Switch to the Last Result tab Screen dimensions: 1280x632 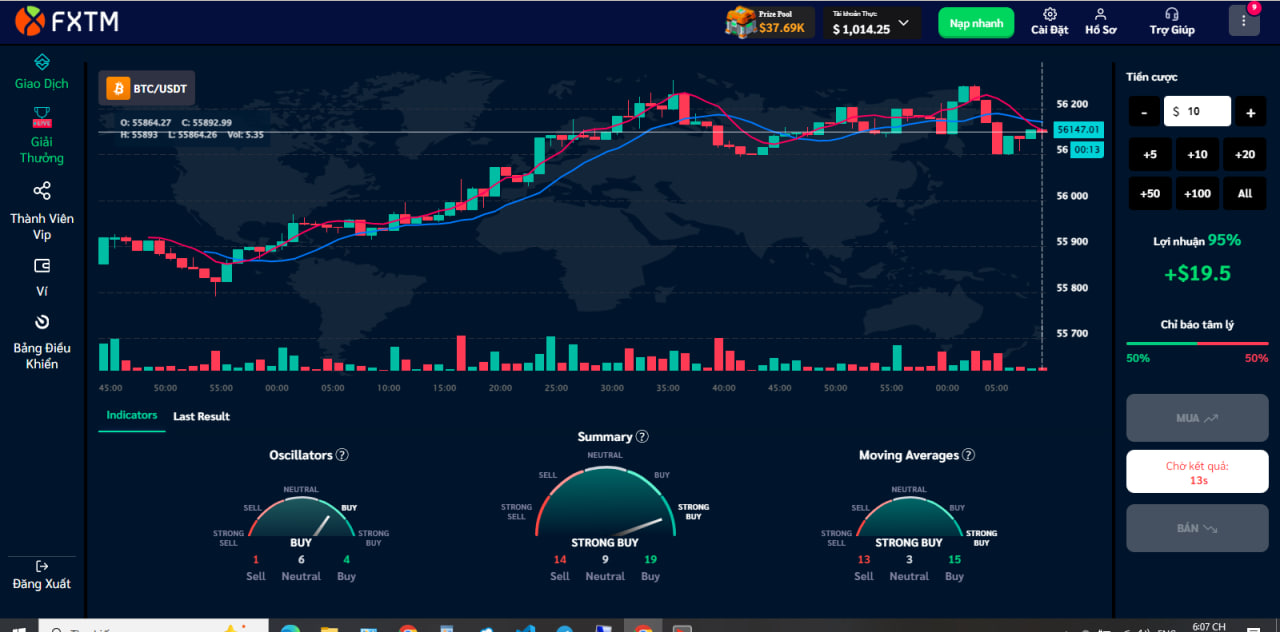click(201, 416)
